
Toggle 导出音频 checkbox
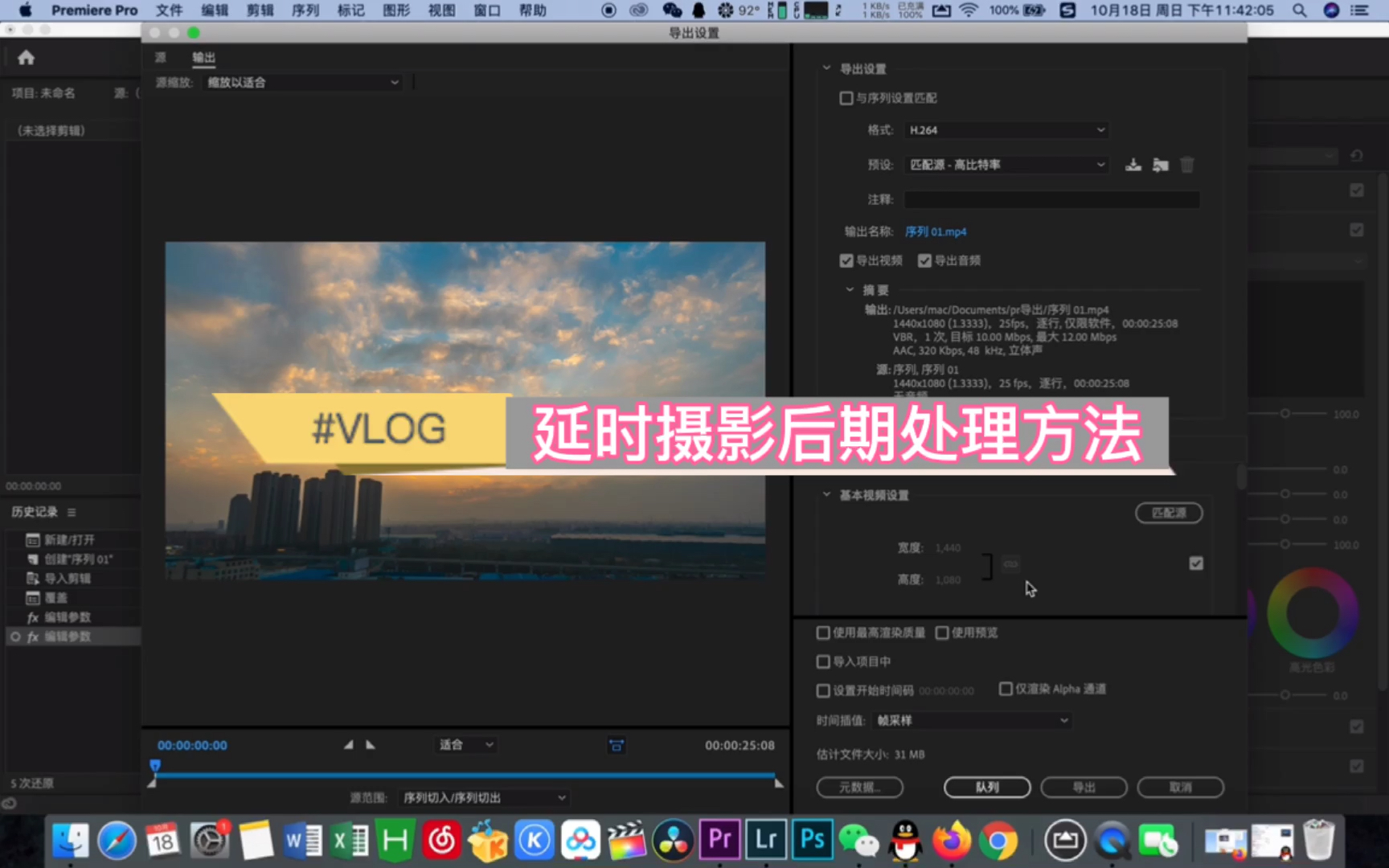click(924, 260)
